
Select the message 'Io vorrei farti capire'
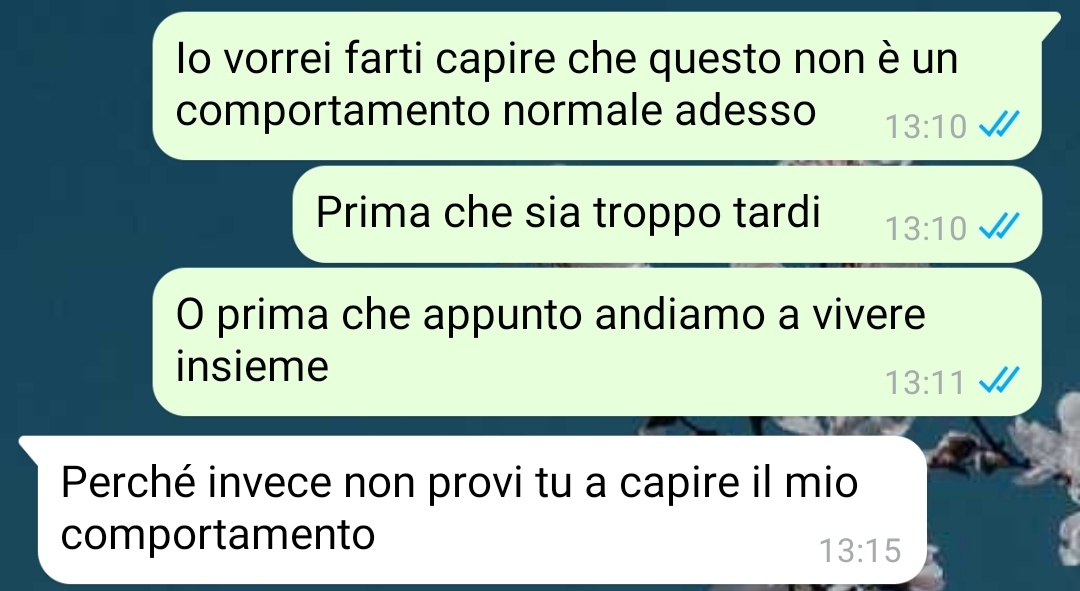597,86
